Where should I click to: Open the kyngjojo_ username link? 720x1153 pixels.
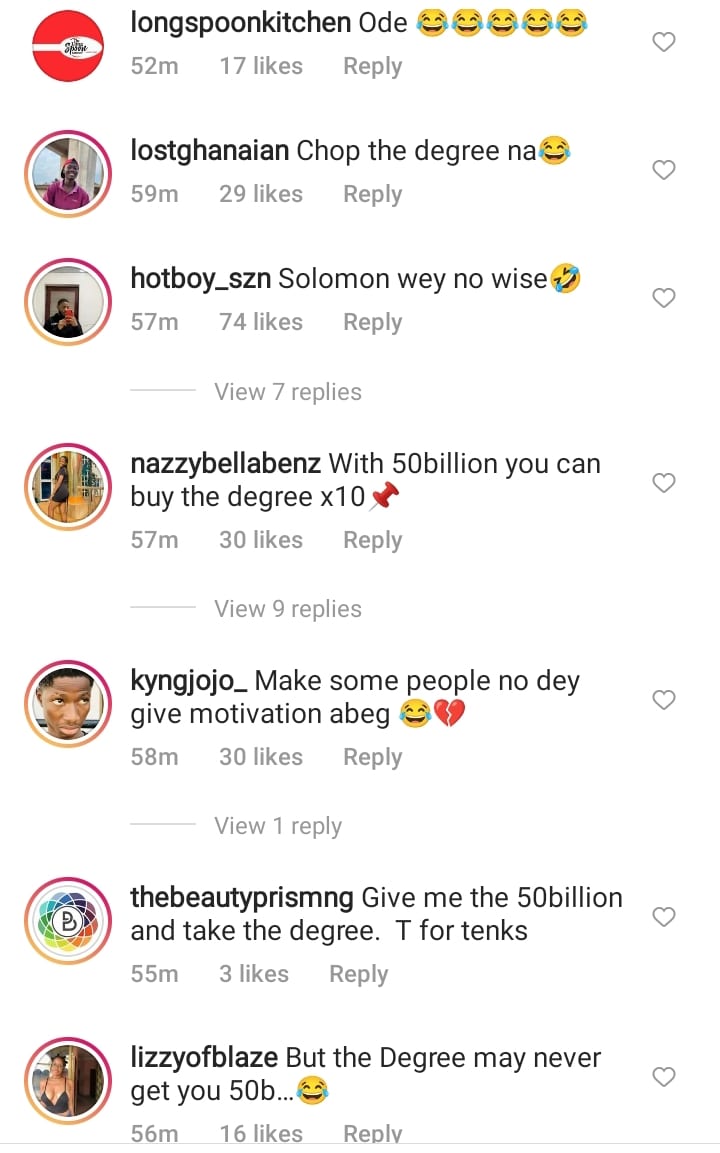pyautogui.click(x=189, y=681)
